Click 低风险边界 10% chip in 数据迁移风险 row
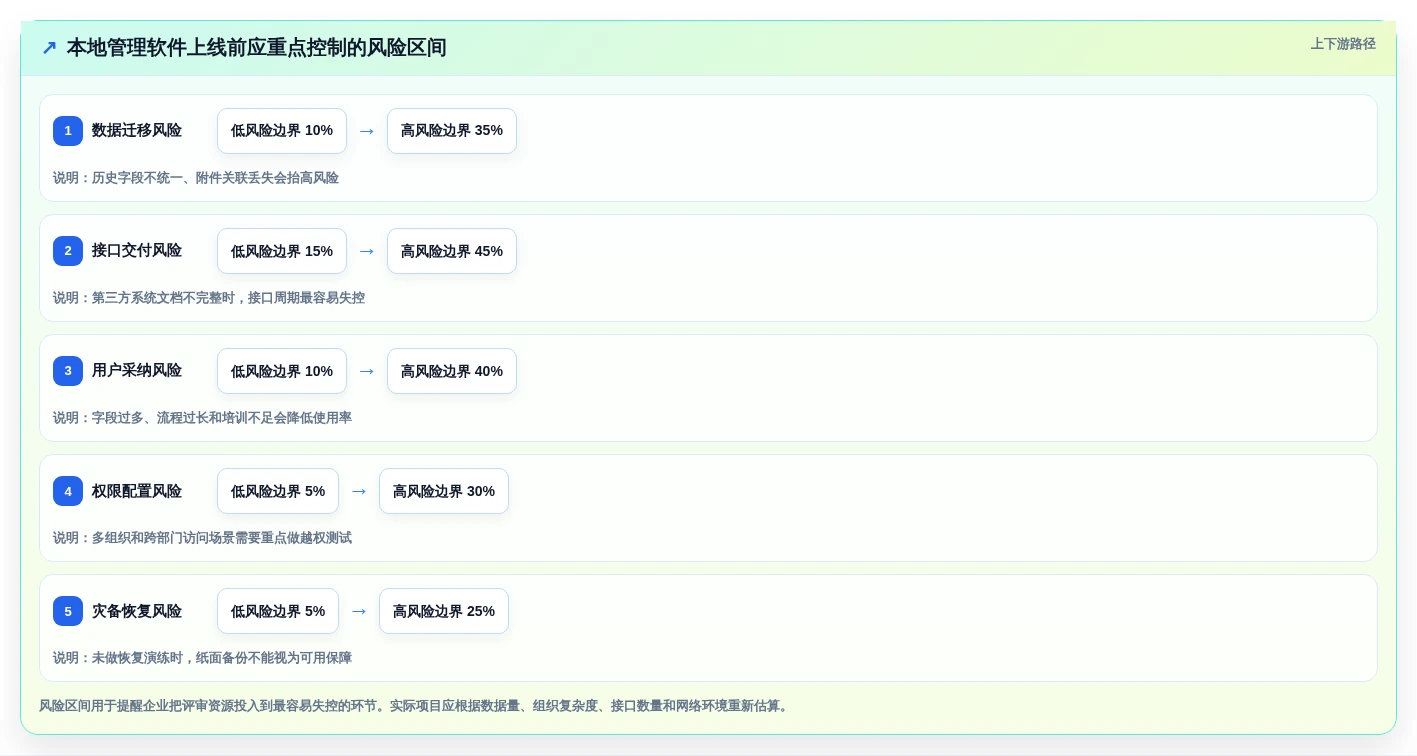1417x756 pixels. pyautogui.click(x=282, y=131)
